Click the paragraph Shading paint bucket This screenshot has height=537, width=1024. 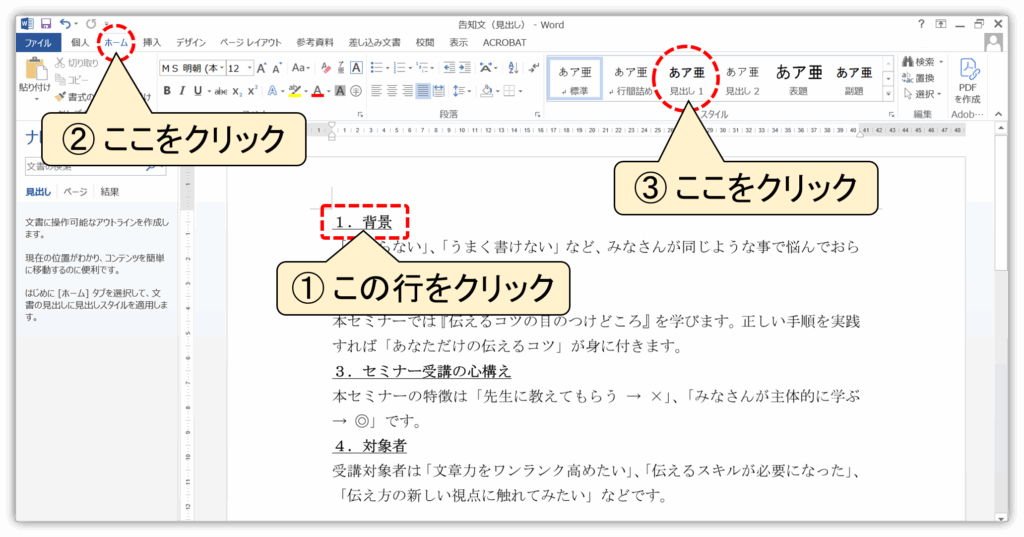(x=486, y=91)
